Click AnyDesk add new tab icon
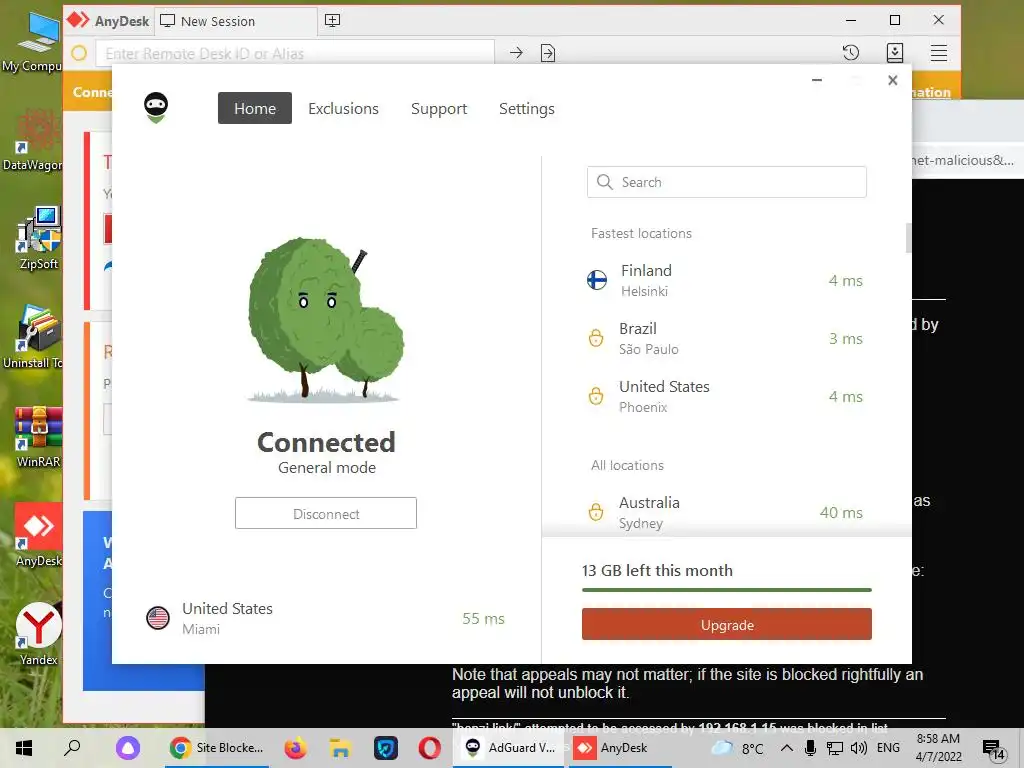Image resolution: width=1024 pixels, height=768 pixels. click(332, 20)
